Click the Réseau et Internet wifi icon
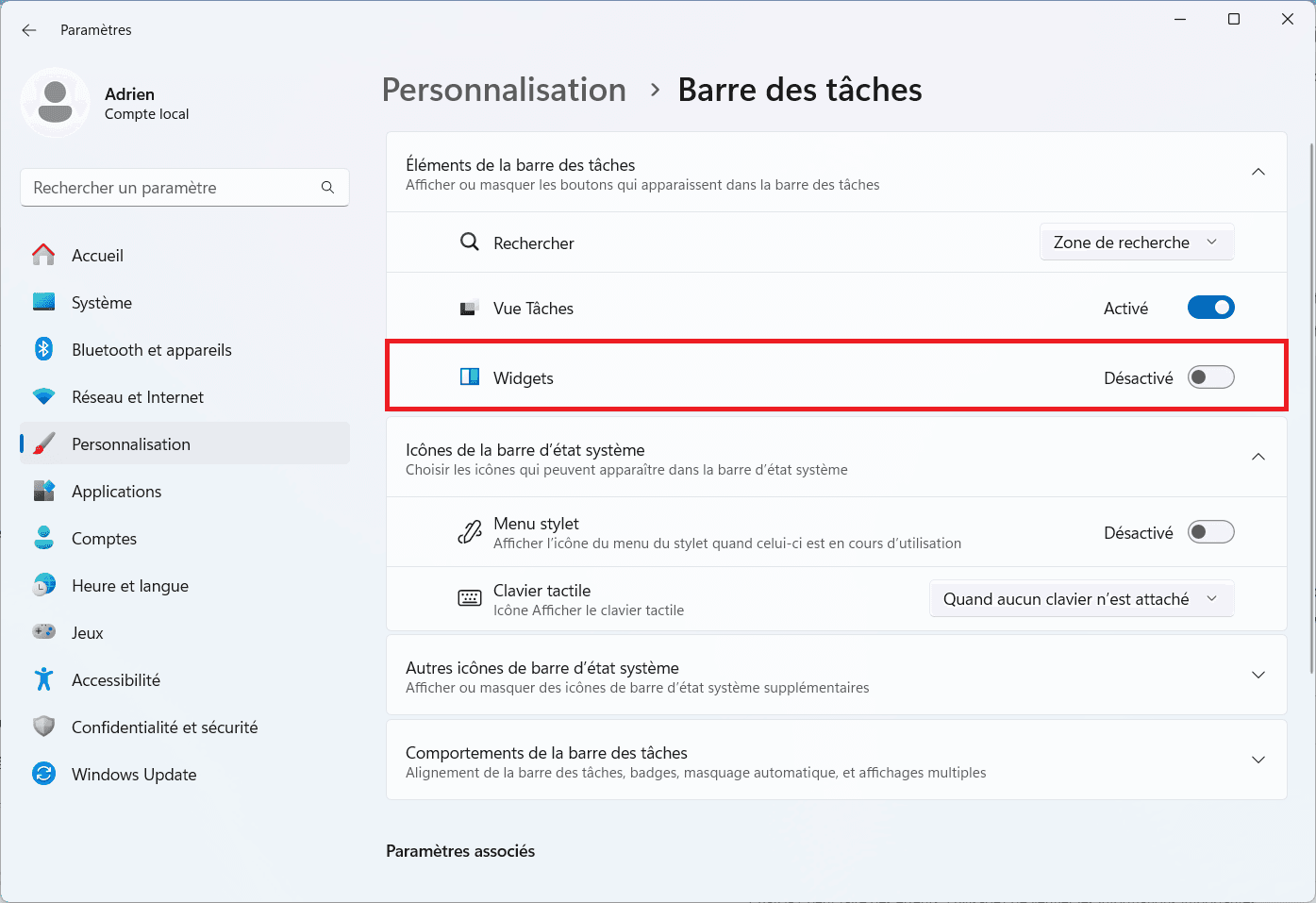 (x=43, y=396)
